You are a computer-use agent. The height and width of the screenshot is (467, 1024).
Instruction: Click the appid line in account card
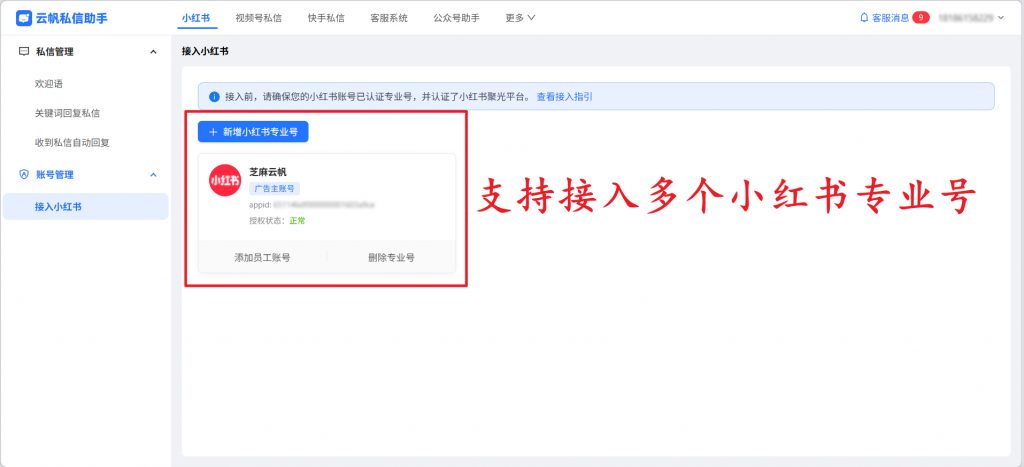[x=312, y=205]
